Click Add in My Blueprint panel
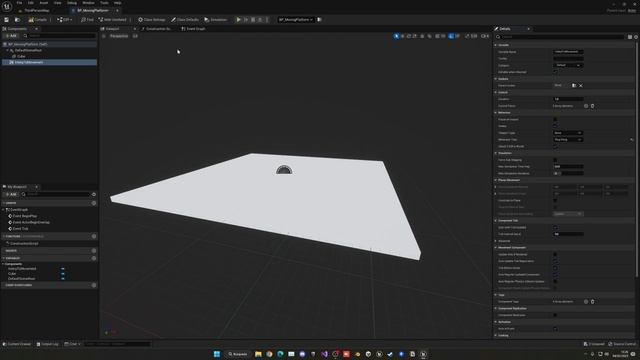Image resolution: width=640 pixels, height=360 pixels. [x=11, y=194]
